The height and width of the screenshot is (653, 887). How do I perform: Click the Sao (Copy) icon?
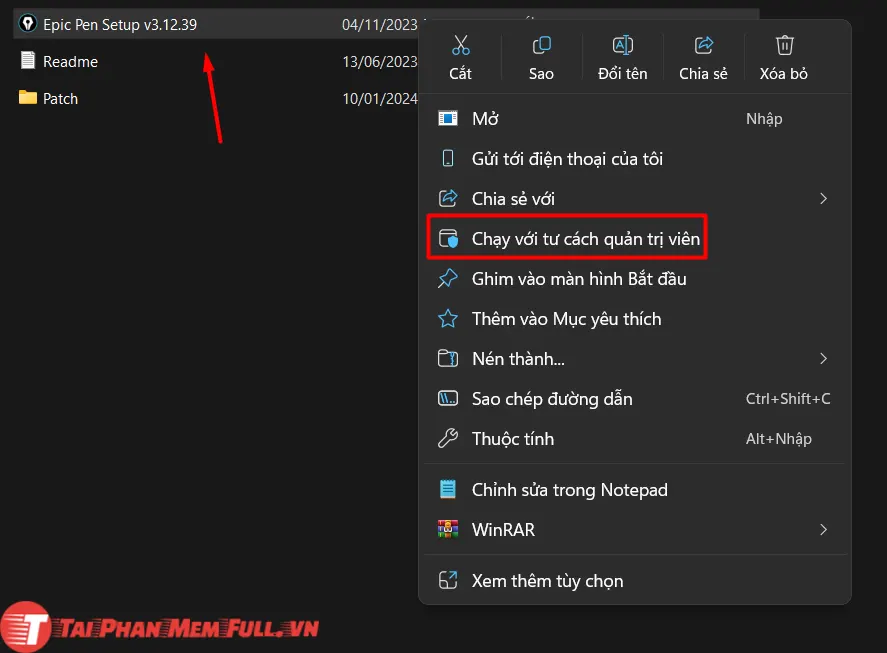(540, 44)
